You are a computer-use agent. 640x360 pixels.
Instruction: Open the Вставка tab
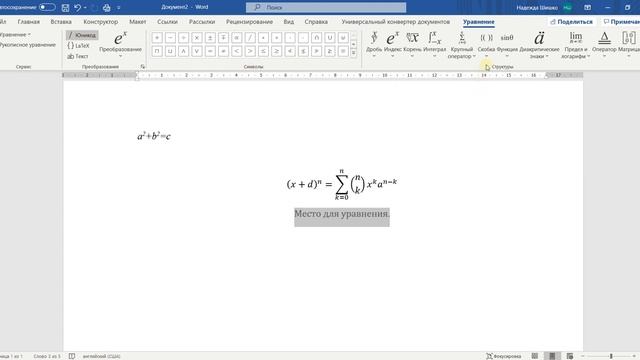coord(61,22)
